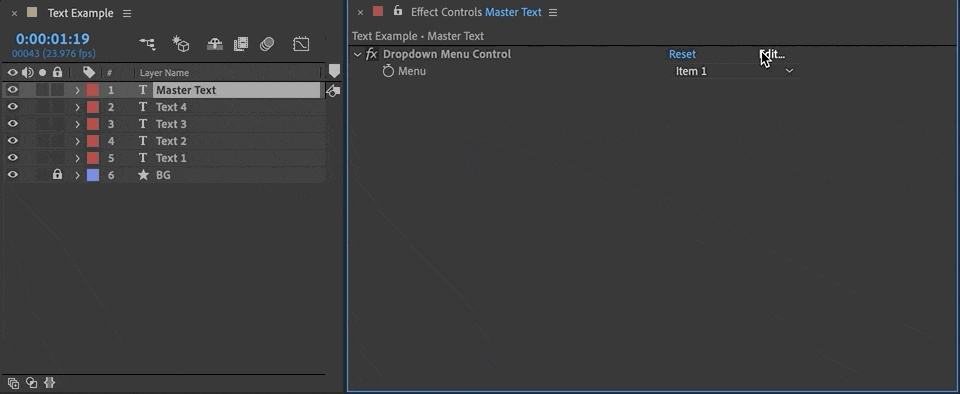Click the T icon of Master Text
Viewport: 960px width, 394px height.
(x=143, y=90)
